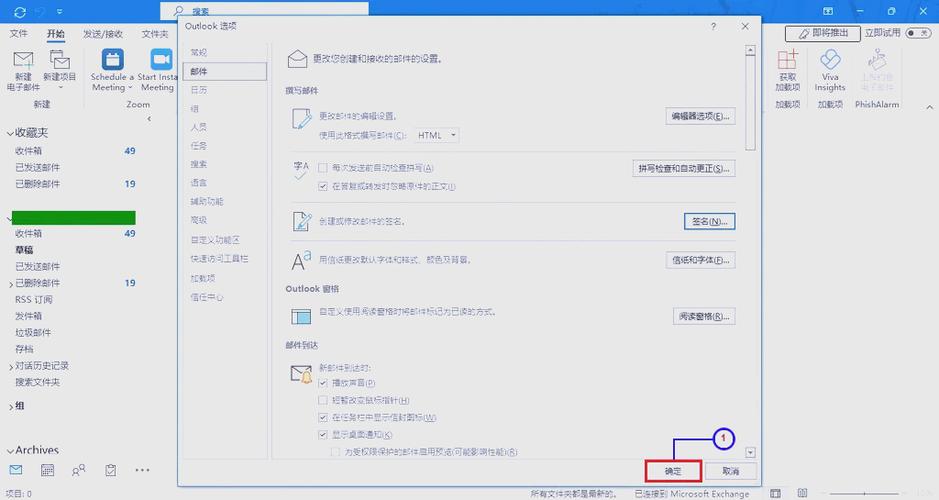Screen dimensions: 939x500
Task: Uncheck the 播放声音 checkbox
Action: (323, 383)
